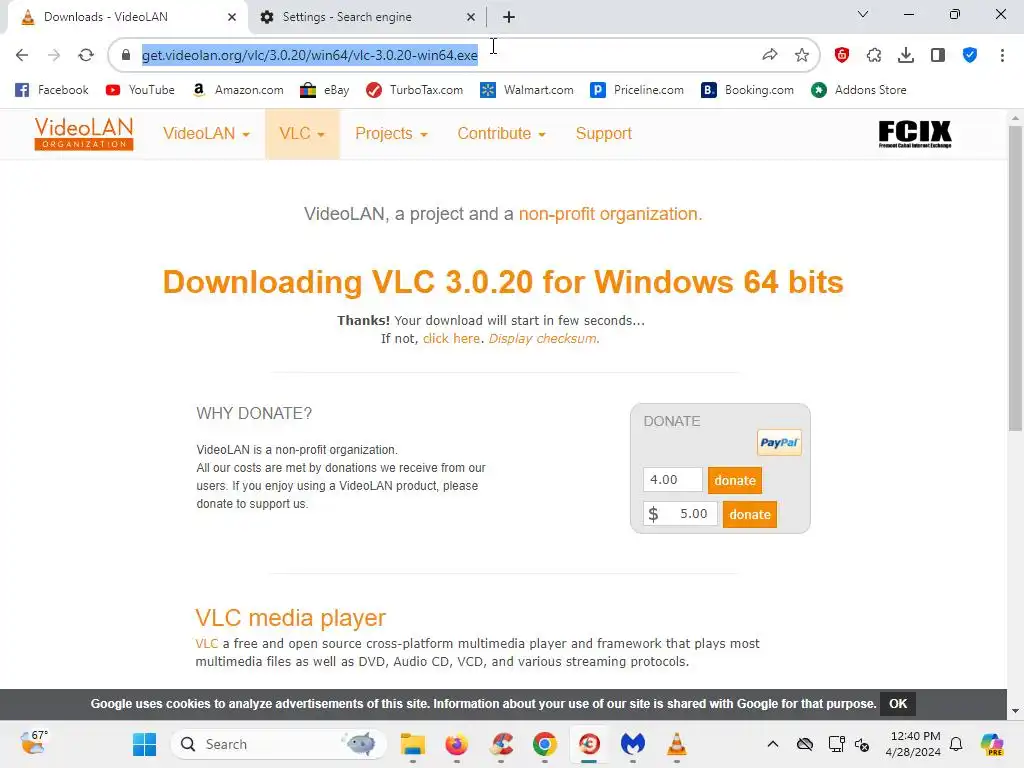Close the Settings - Search engine tab
Screen dimensions: 1024x768
pyautogui.click(x=471, y=17)
